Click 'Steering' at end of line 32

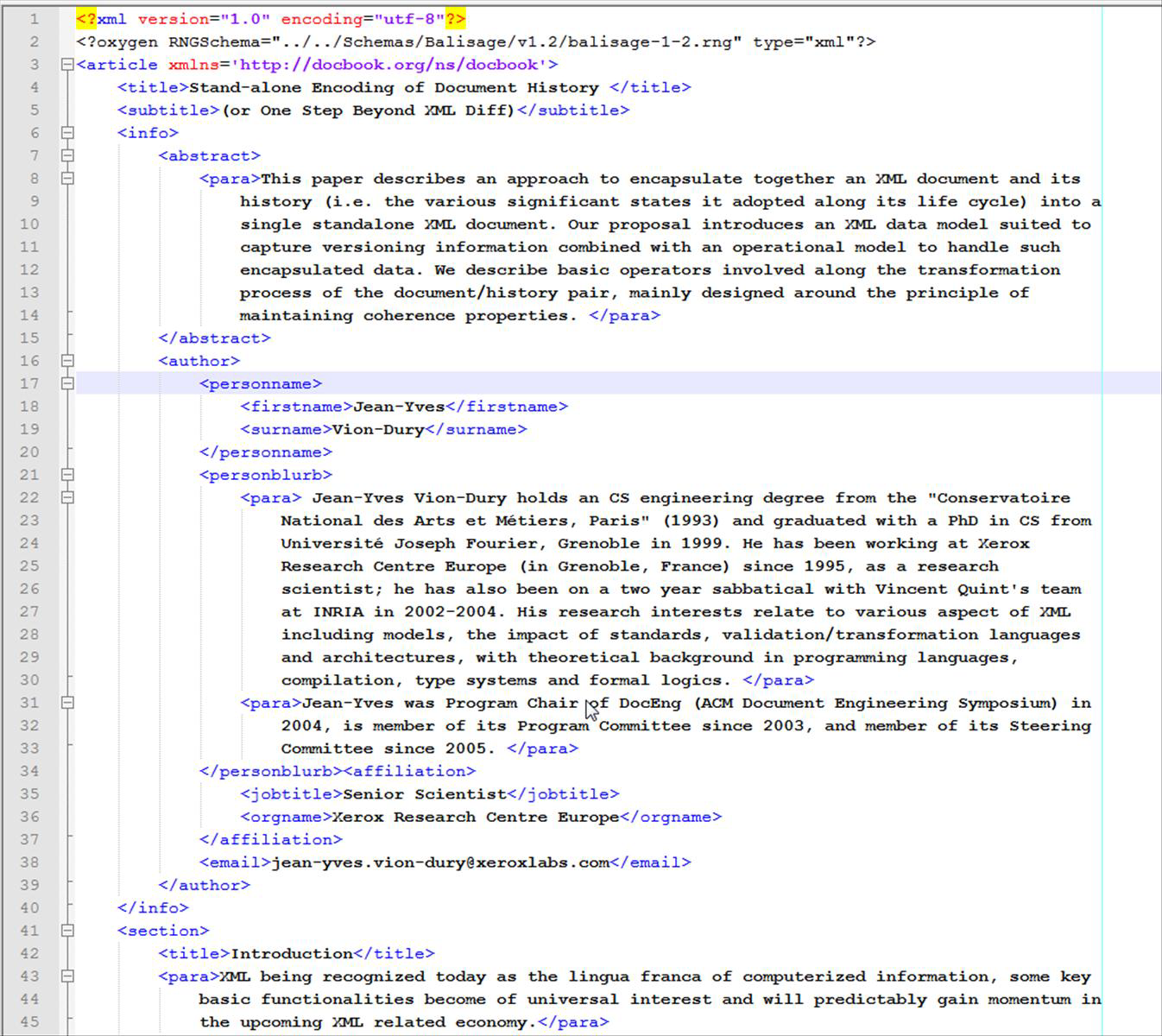coord(1051,726)
